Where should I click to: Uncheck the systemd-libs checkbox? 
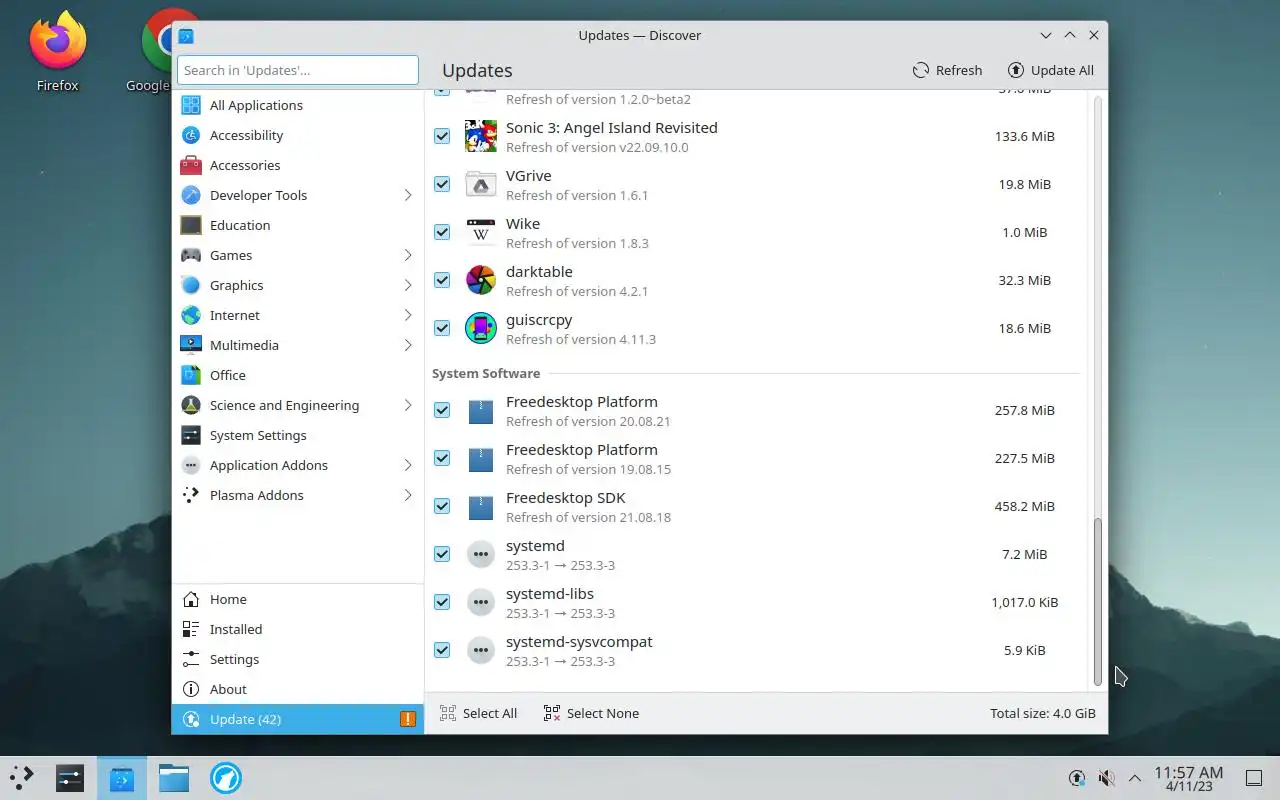[x=442, y=602]
